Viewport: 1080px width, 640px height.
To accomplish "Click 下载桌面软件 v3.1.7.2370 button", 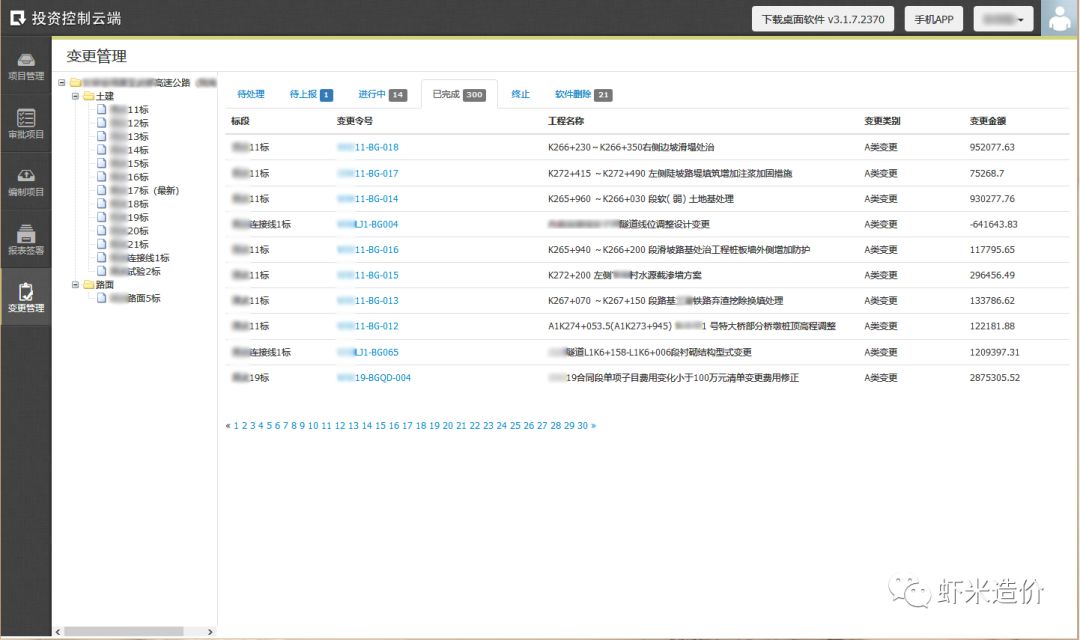I will click(x=823, y=19).
